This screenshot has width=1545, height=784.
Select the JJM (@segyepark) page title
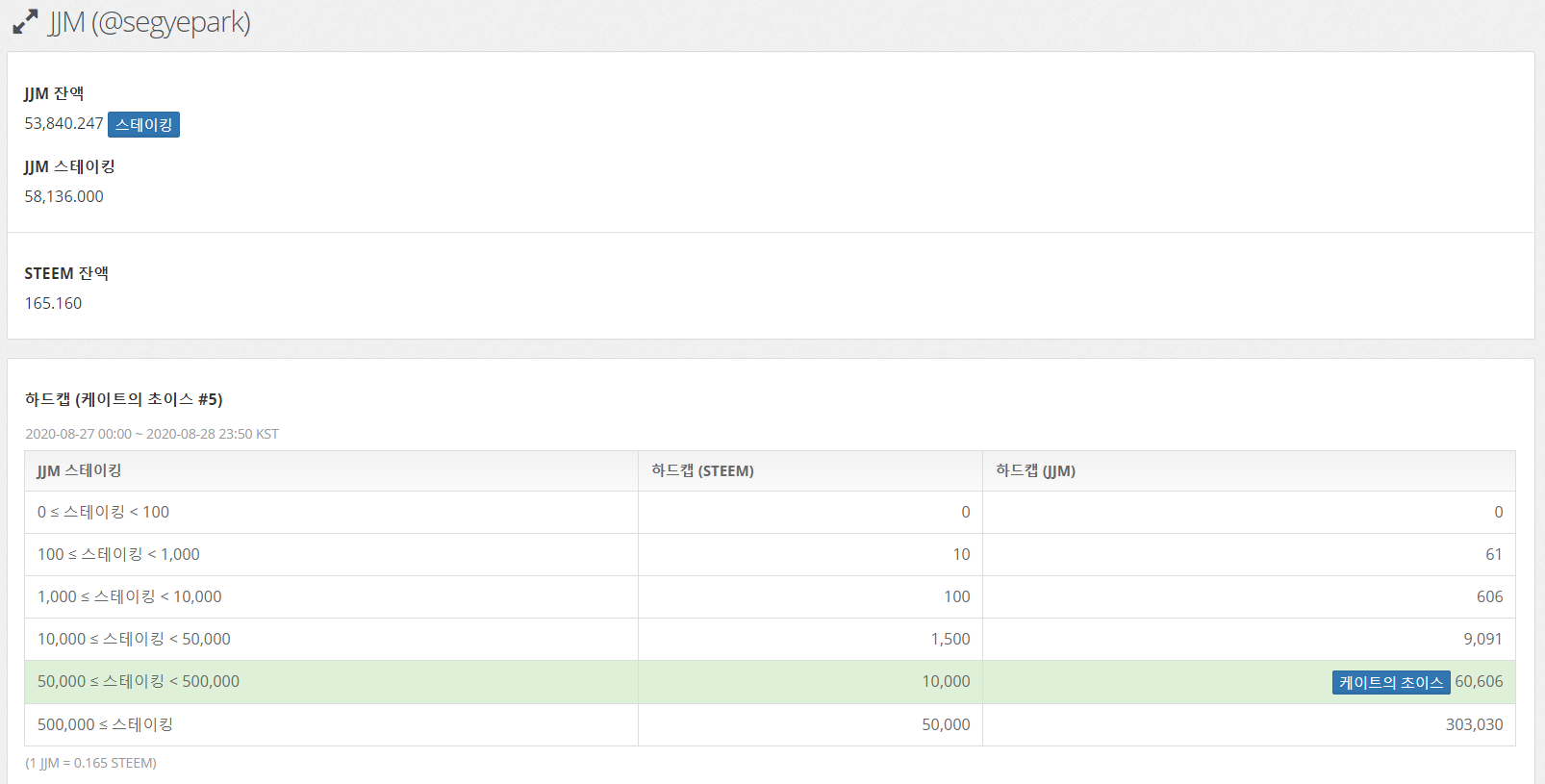pos(150,22)
